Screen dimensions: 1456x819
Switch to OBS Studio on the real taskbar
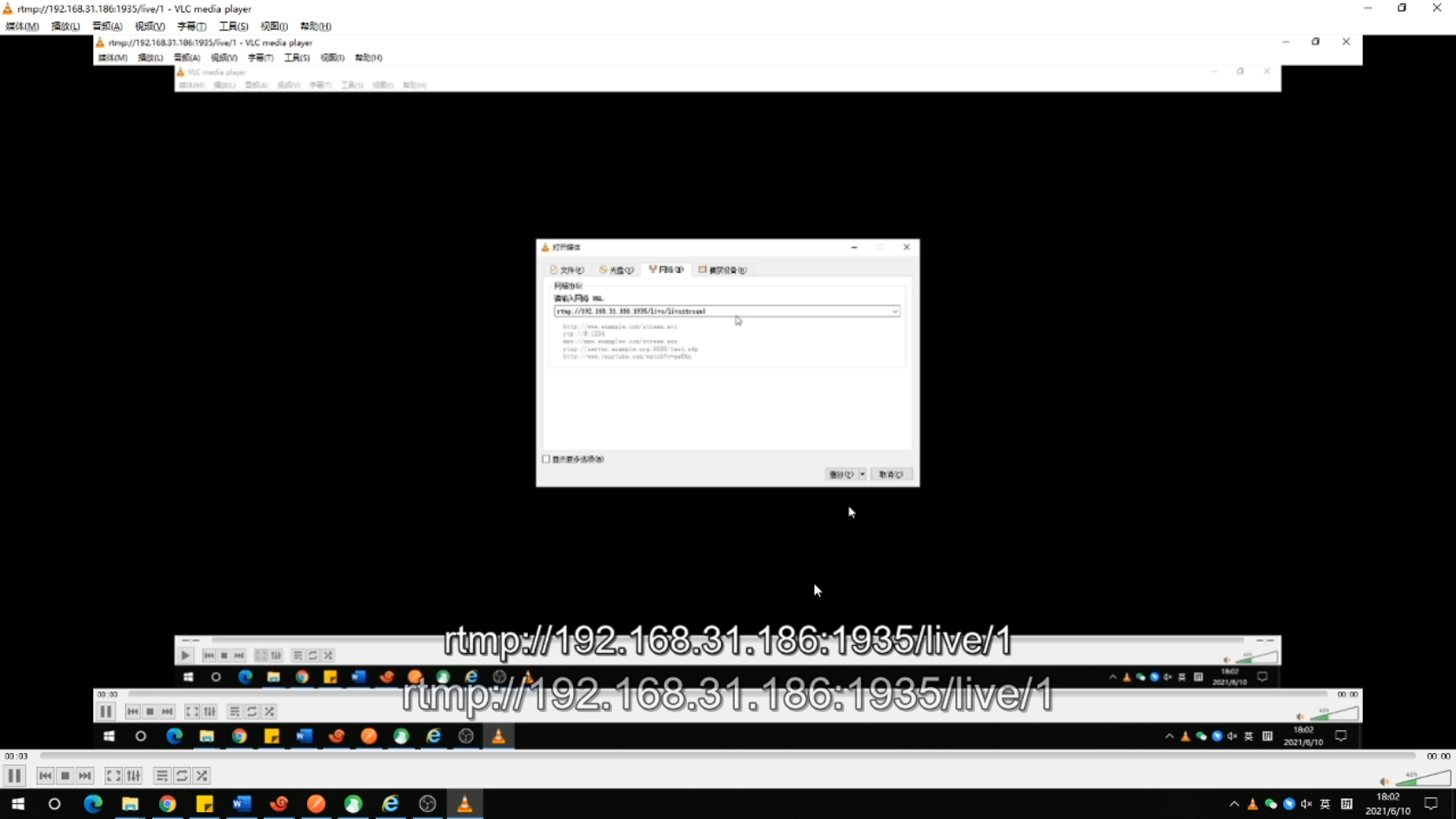coord(427,804)
